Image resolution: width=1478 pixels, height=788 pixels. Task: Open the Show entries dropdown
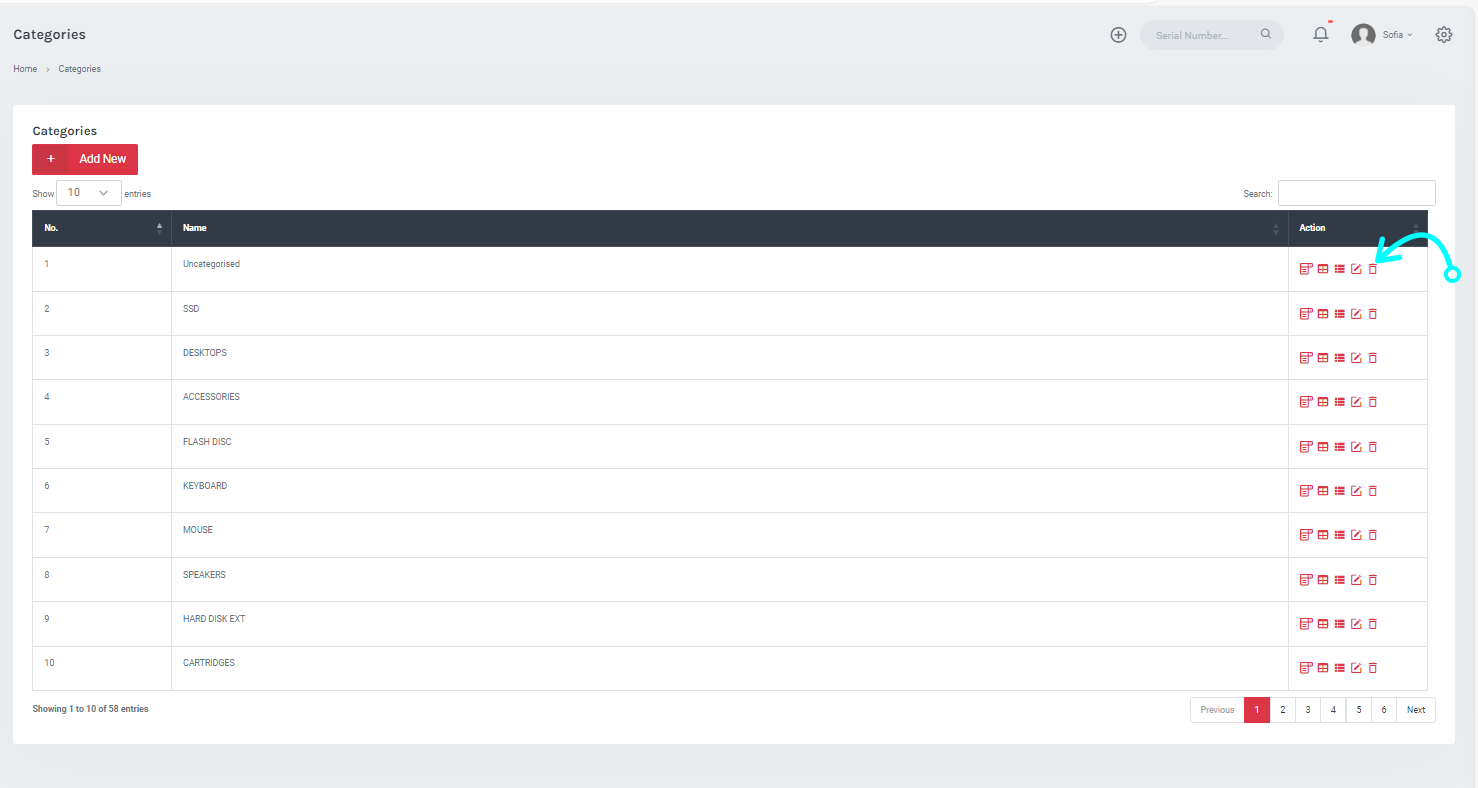88,193
